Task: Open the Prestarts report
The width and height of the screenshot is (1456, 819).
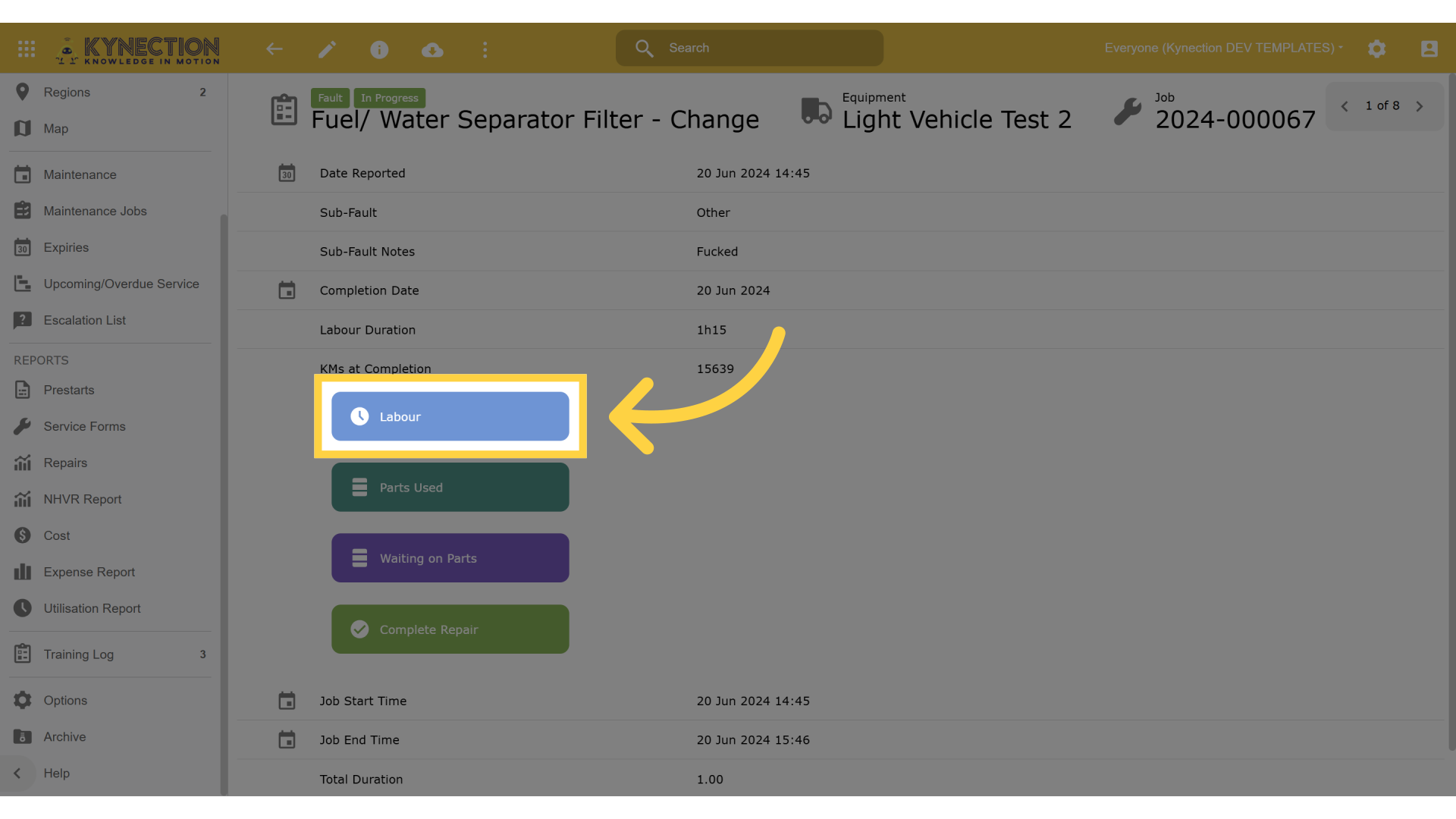Action: pos(110,390)
